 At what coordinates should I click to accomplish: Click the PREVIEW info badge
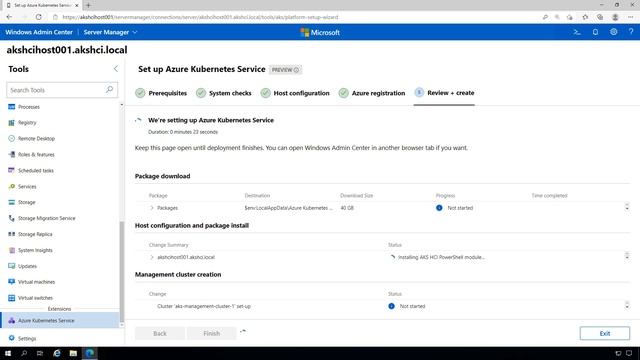(x=285, y=70)
